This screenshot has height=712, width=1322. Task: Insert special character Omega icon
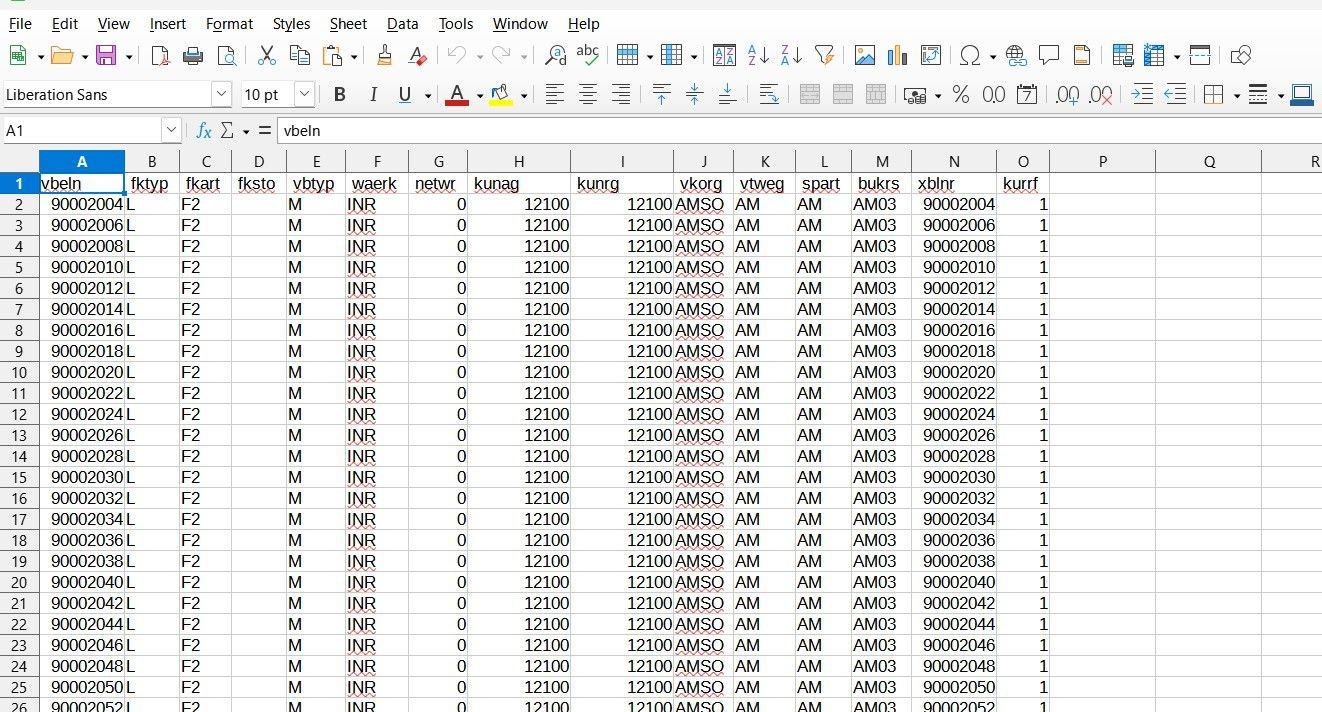[970, 56]
